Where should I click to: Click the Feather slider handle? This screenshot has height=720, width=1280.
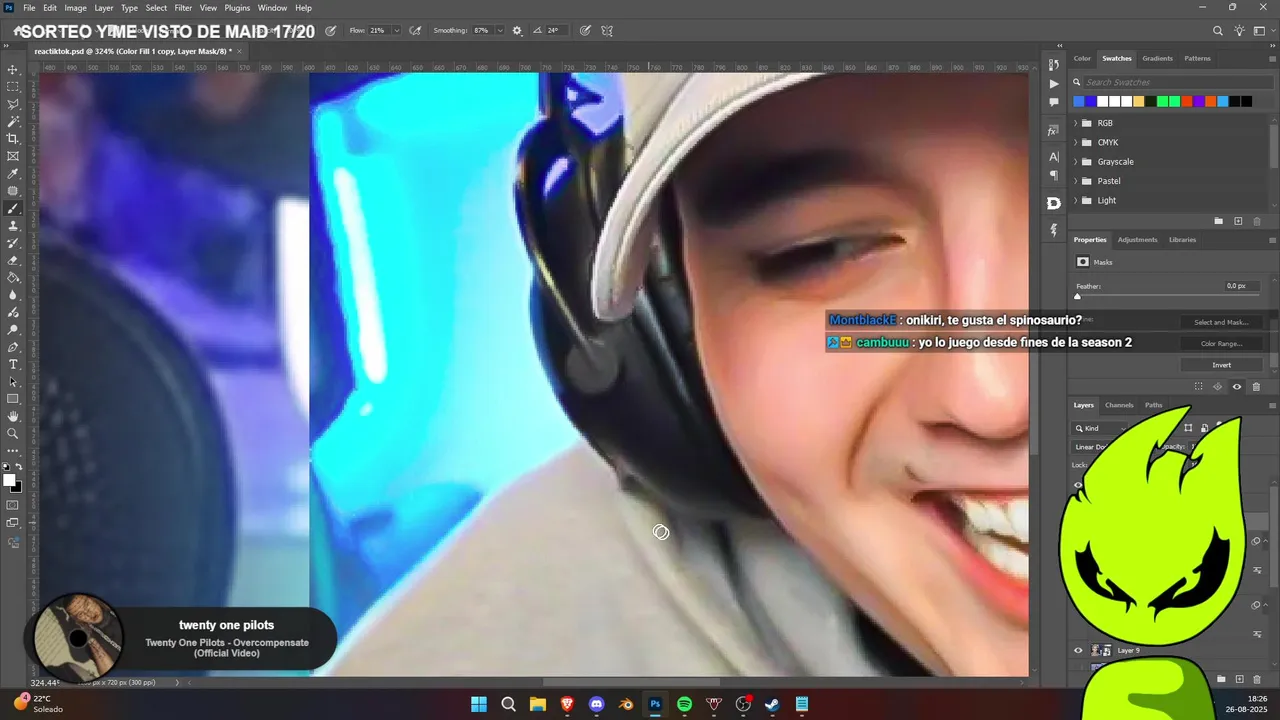click(1077, 297)
